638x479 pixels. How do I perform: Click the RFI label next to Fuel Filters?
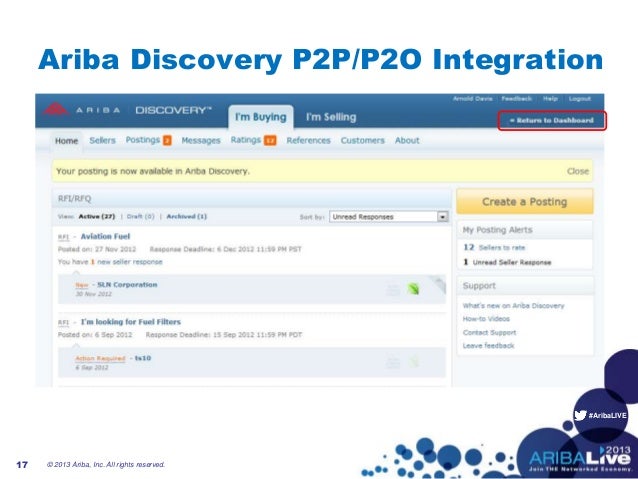(63, 322)
